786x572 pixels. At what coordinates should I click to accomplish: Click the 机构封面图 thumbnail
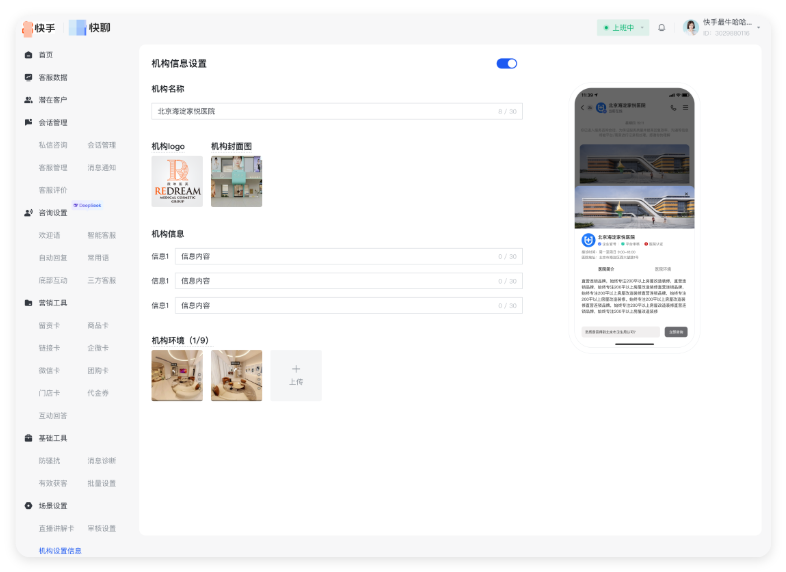click(x=237, y=181)
